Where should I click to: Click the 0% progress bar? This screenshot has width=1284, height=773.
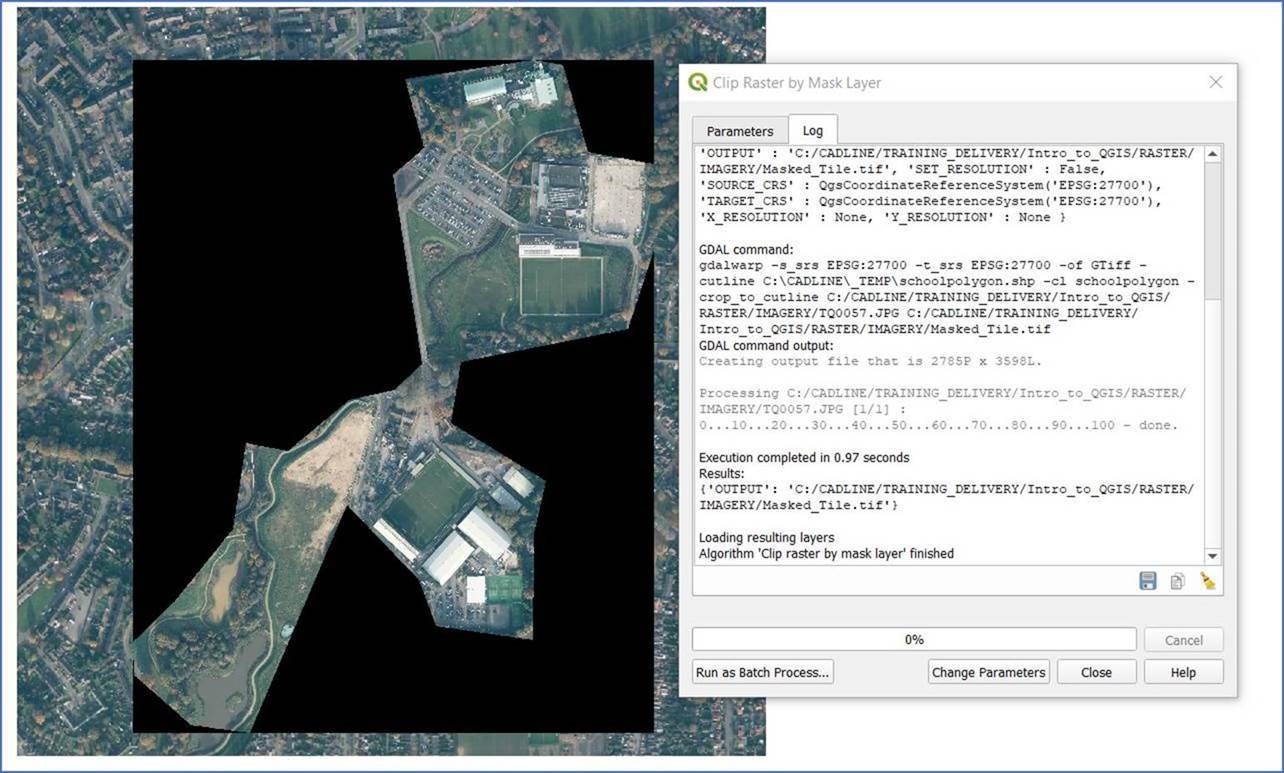(x=915, y=639)
